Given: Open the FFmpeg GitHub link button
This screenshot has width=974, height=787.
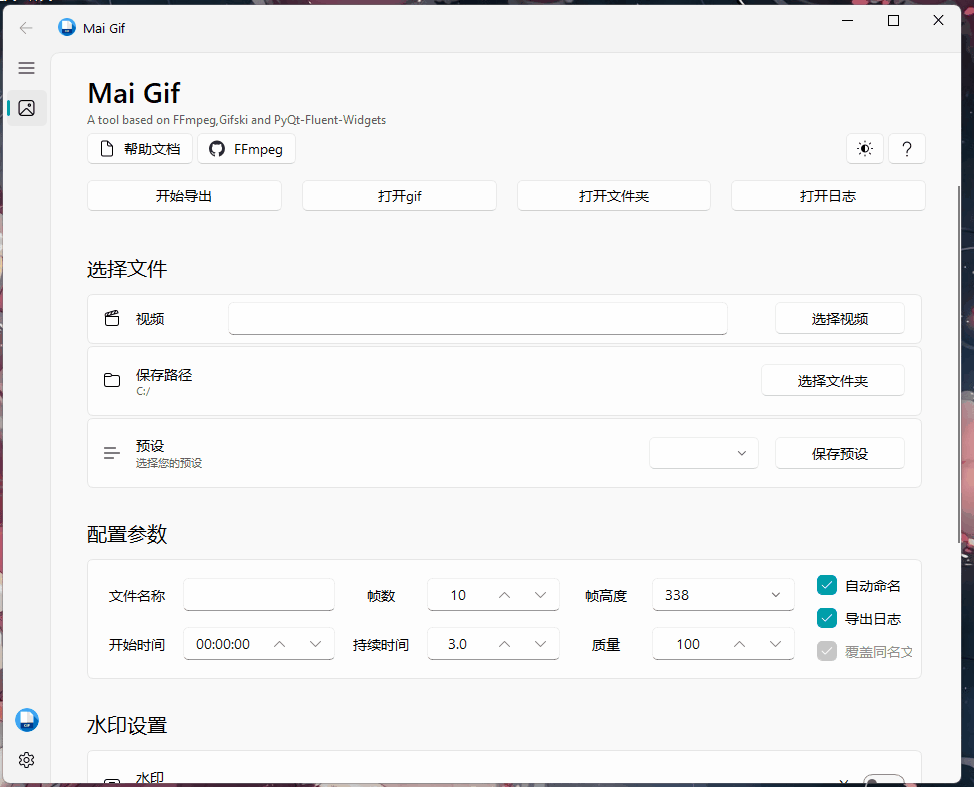Looking at the screenshot, I should [247, 149].
